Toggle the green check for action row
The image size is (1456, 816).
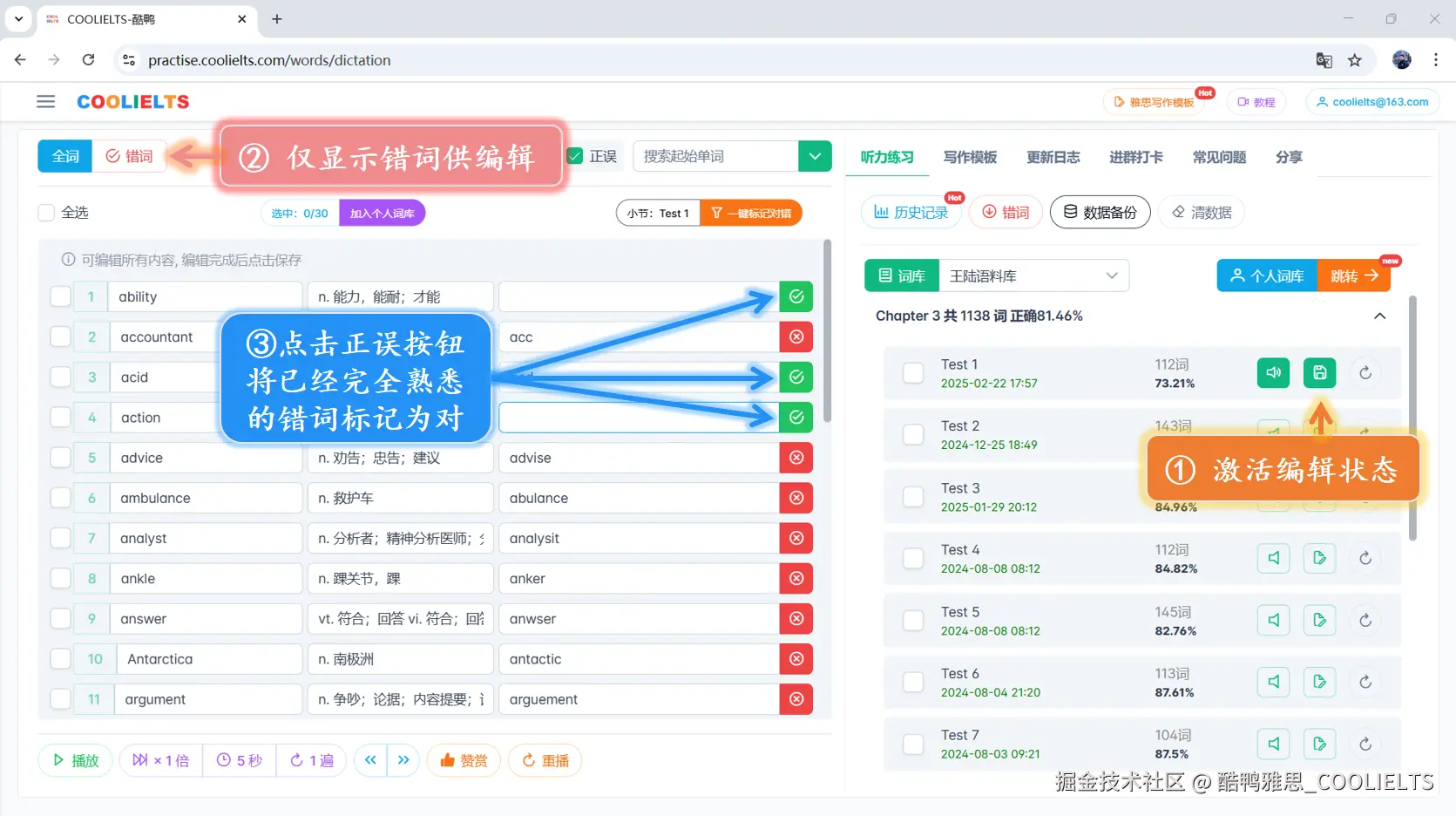(x=796, y=418)
